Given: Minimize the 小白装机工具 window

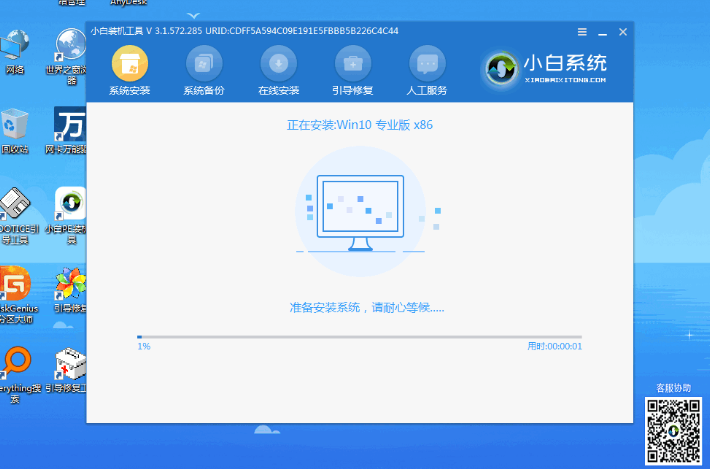Looking at the screenshot, I should pyautogui.click(x=602, y=33).
